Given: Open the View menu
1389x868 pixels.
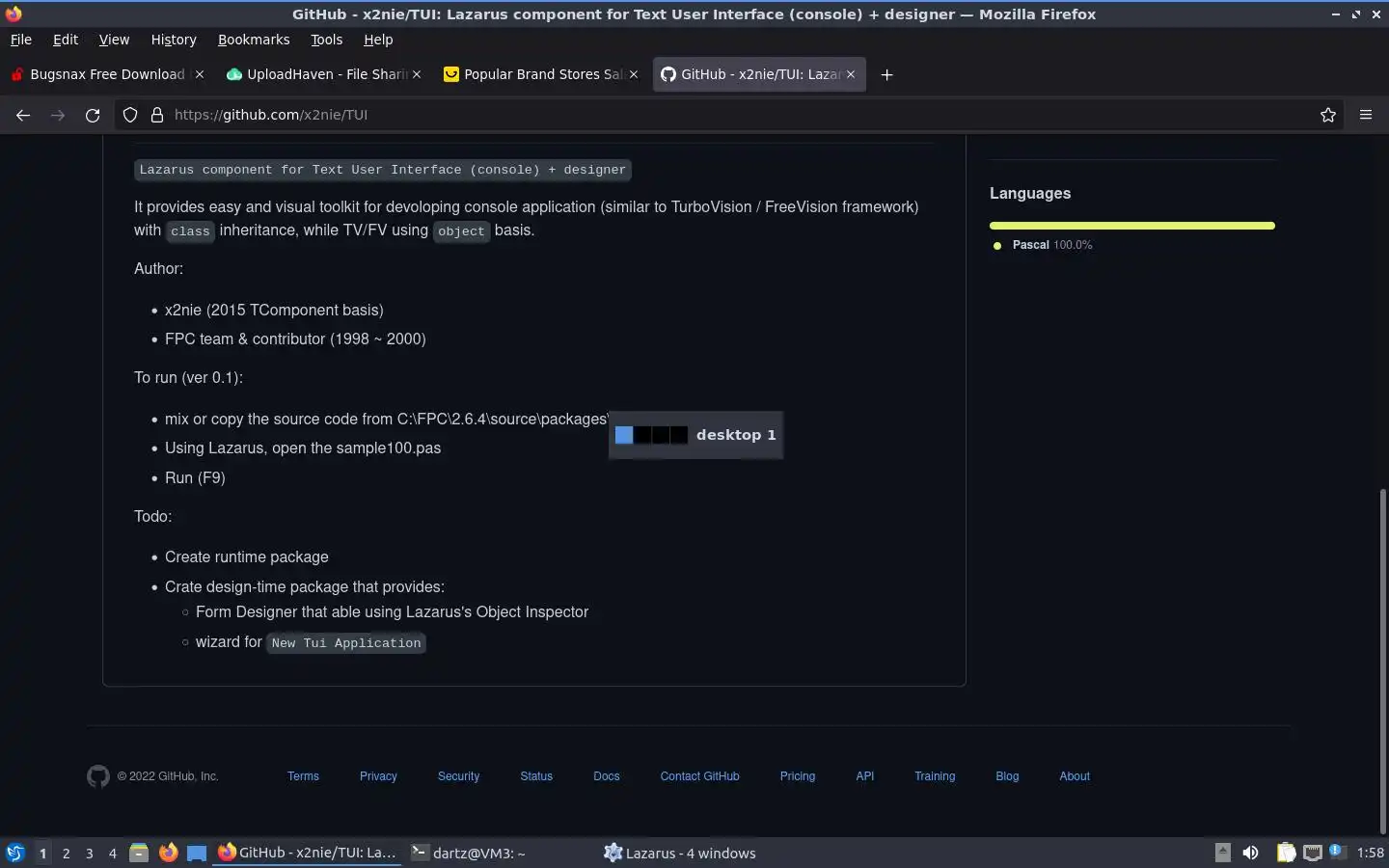Looking at the screenshot, I should pyautogui.click(x=114, y=40).
